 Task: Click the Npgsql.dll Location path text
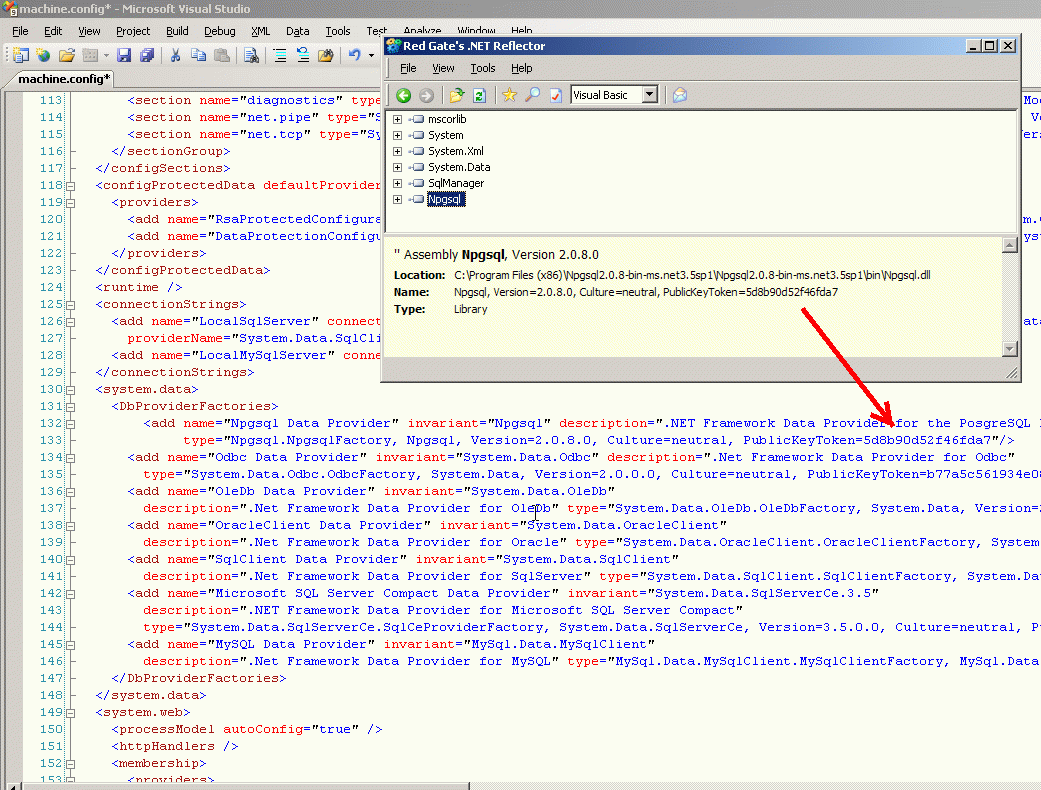pyautogui.click(x=692, y=276)
